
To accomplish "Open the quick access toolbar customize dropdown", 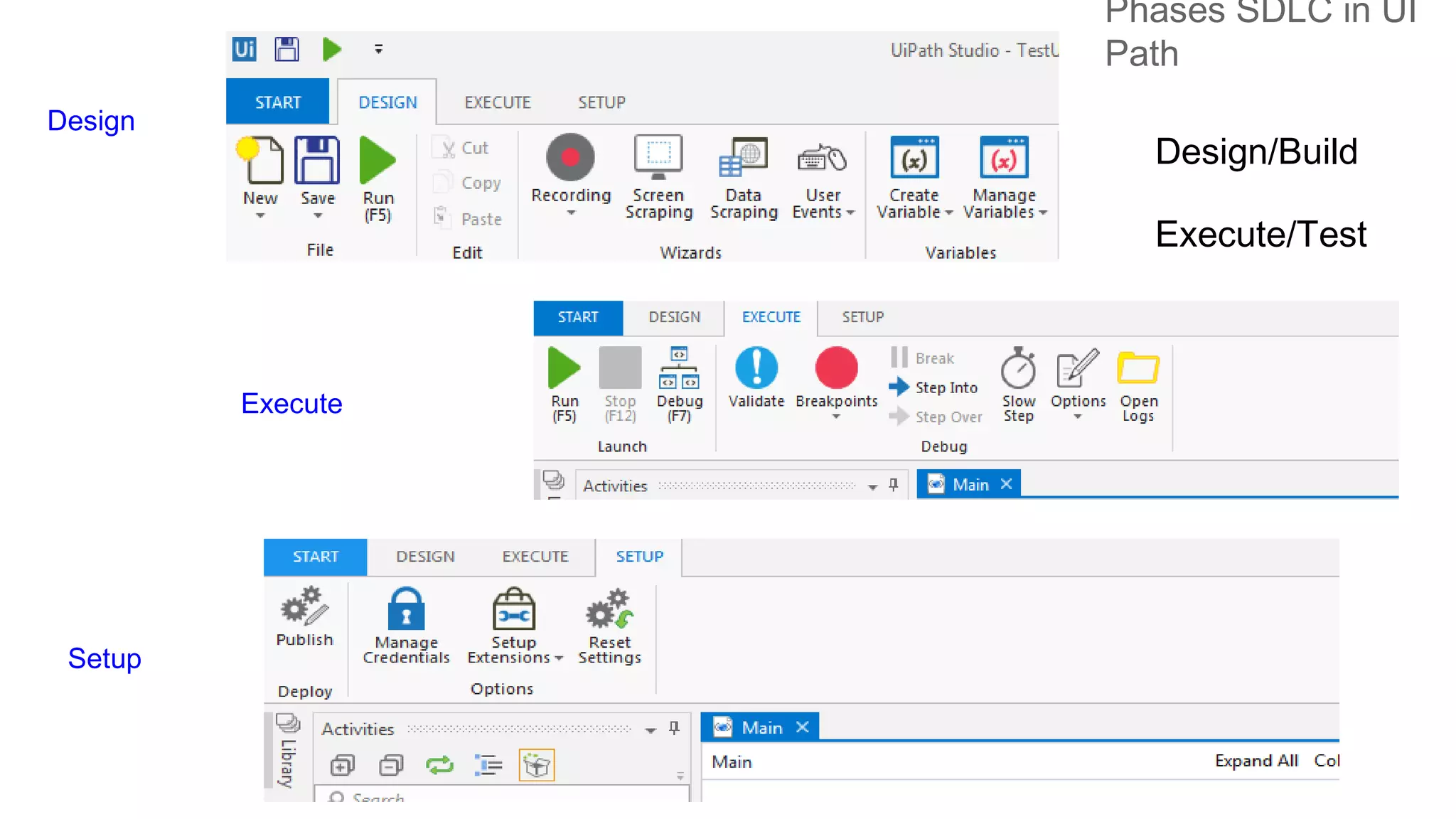I will [x=378, y=49].
